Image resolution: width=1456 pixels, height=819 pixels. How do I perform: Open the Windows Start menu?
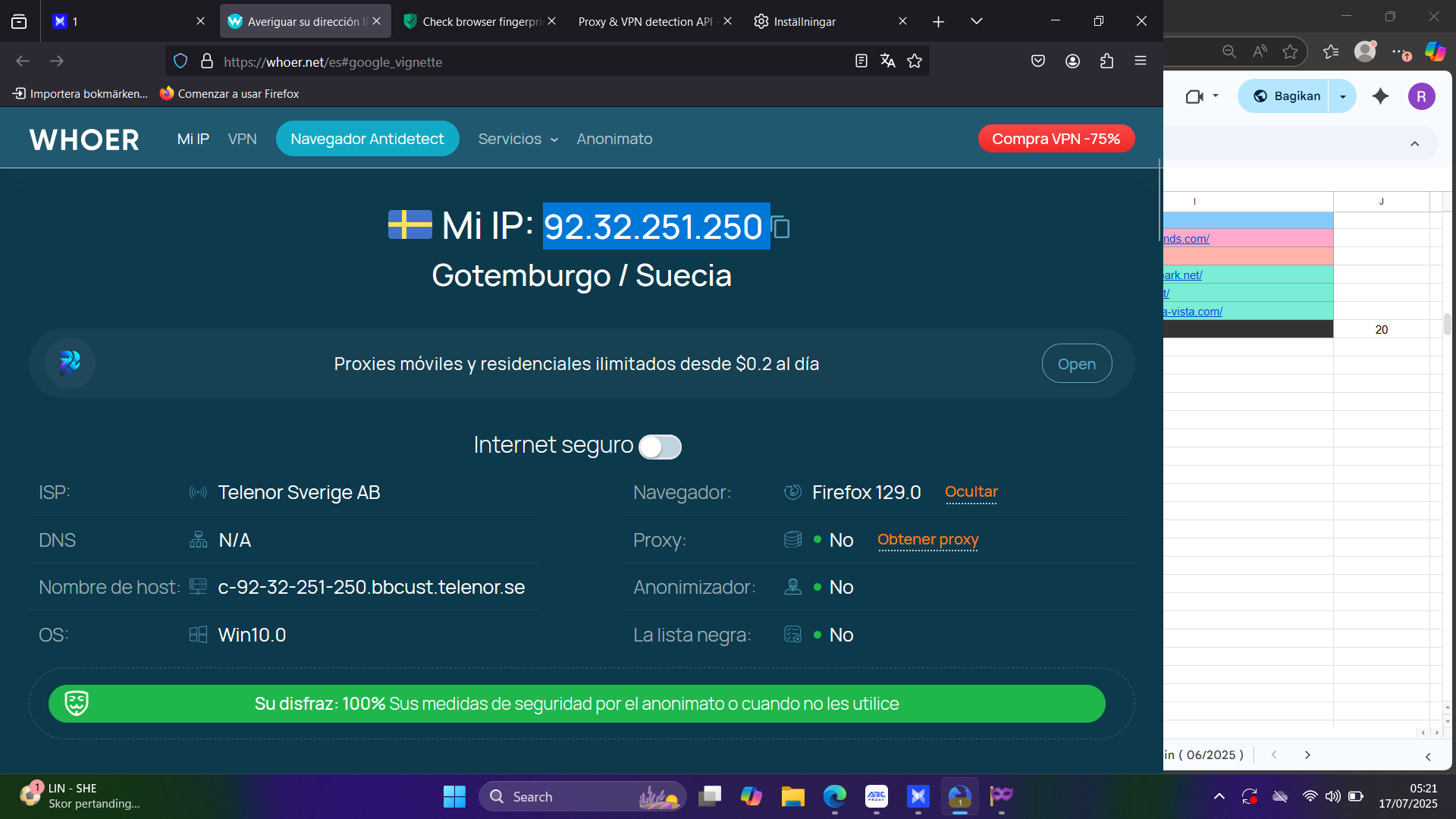454,797
